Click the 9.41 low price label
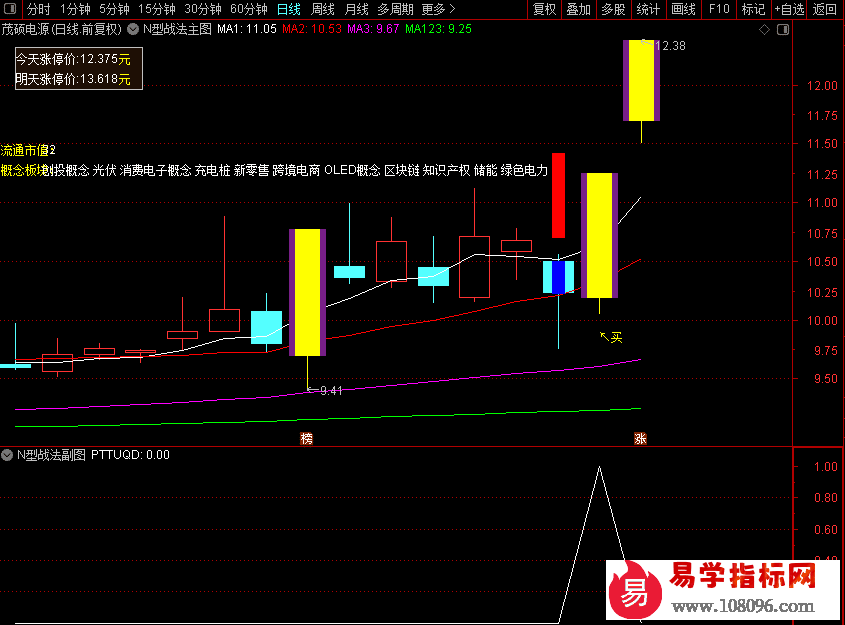 pyautogui.click(x=331, y=391)
